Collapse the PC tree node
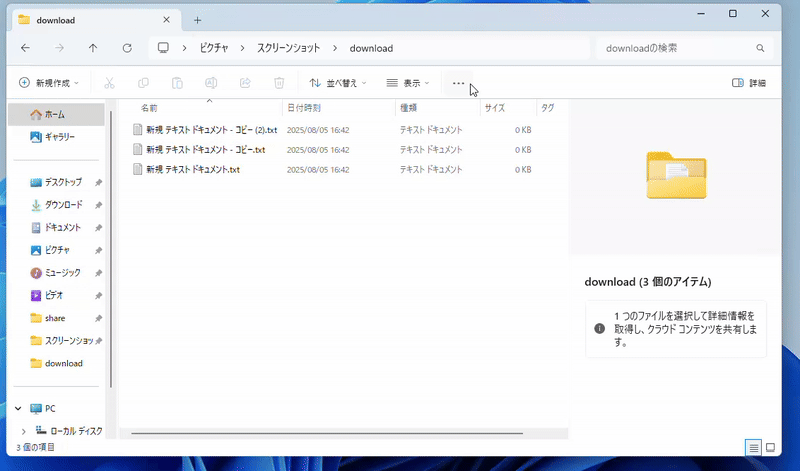Screen dimensions: 800x471 tap(18, 408)
